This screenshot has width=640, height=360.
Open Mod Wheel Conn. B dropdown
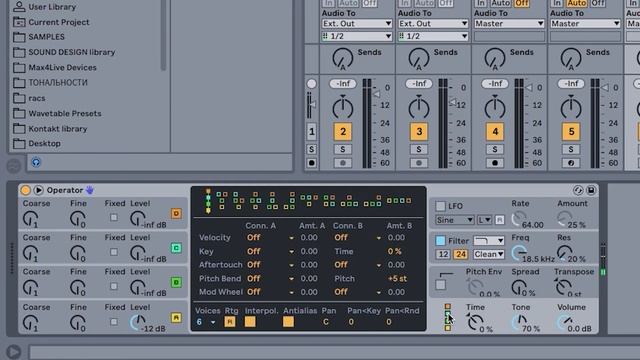tap(358, 292)
